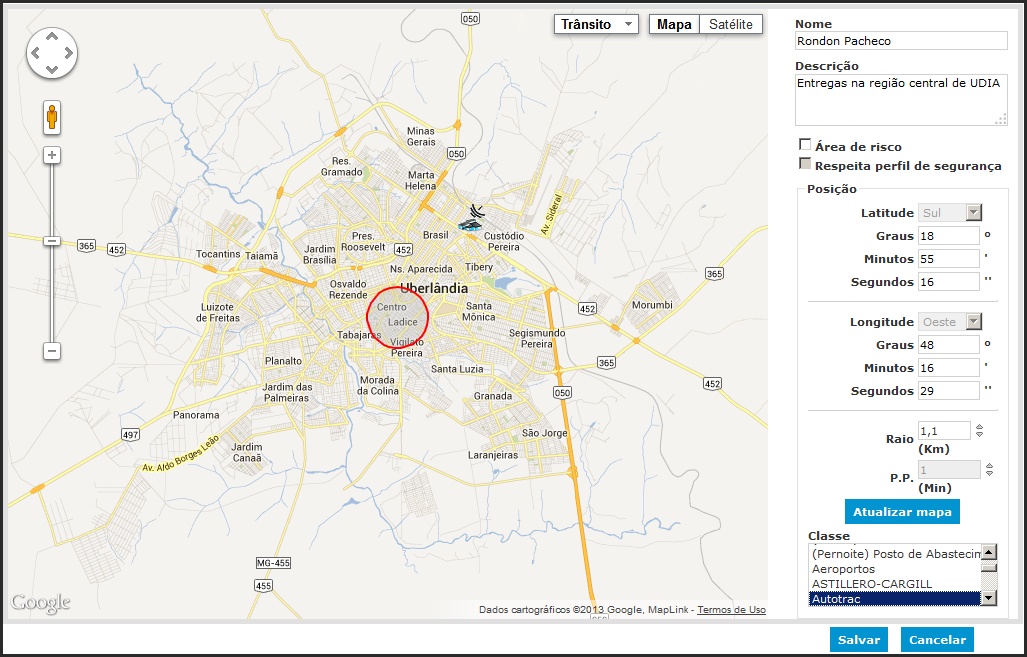Viewport: 1027px width, 657px height.
Task: Click the Planalto label on the map
Action: (284, 361)
